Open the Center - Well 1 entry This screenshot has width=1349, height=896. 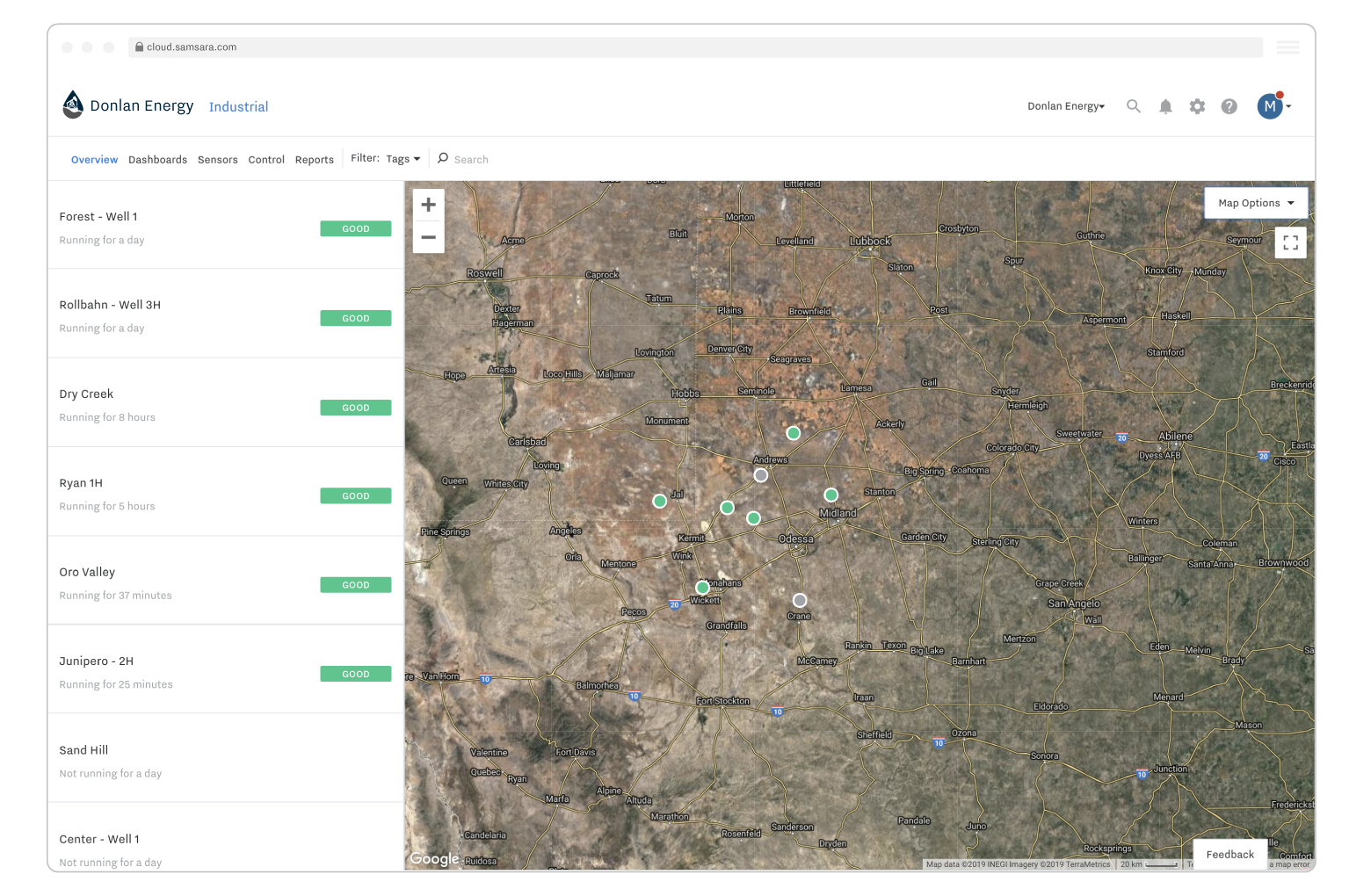click(226, 837)
